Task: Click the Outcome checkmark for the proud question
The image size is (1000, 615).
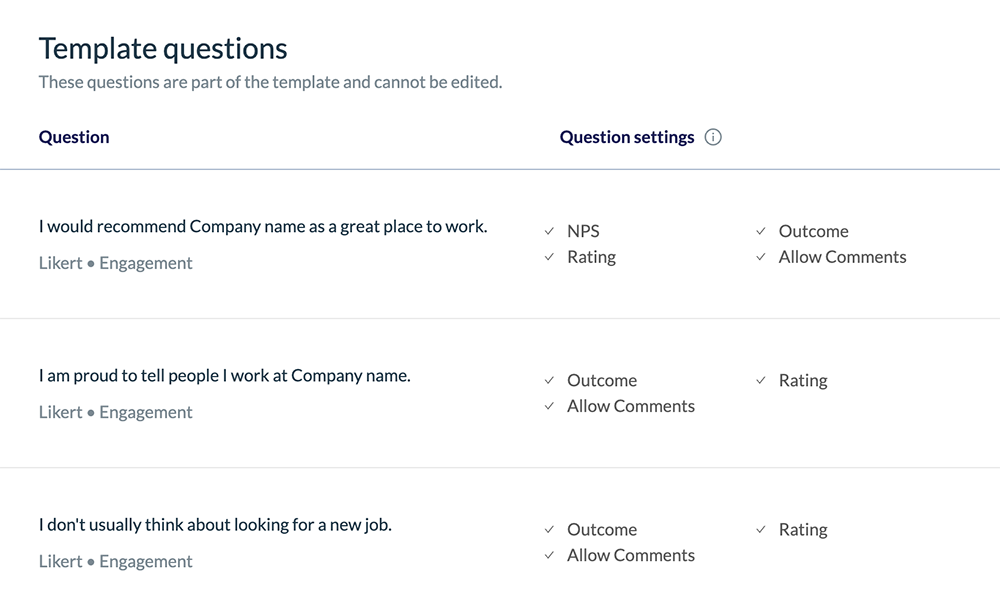Action: [x=549, y=381]
